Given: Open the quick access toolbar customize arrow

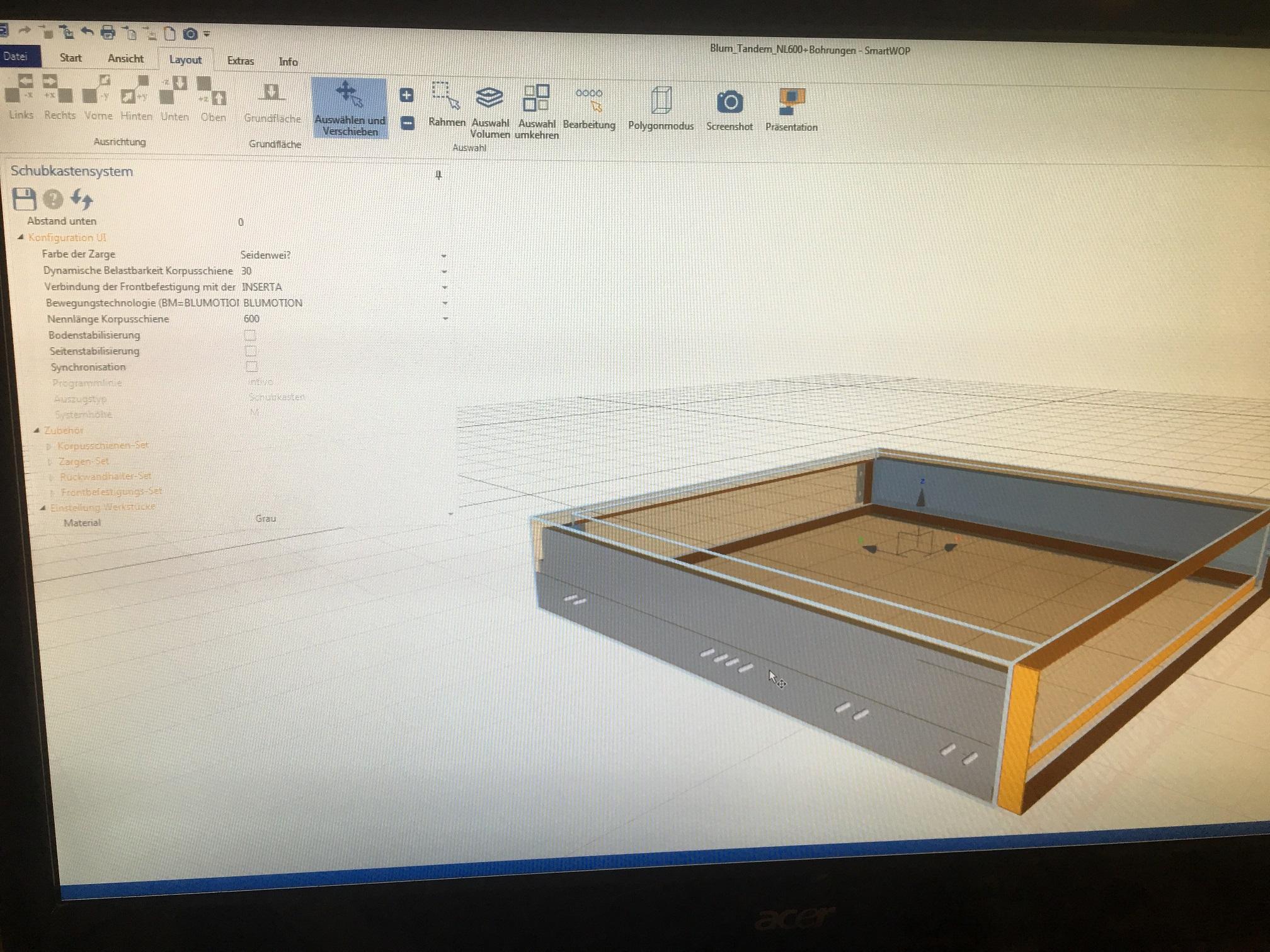Looking at the screenshot, I should tap(207, 35).
